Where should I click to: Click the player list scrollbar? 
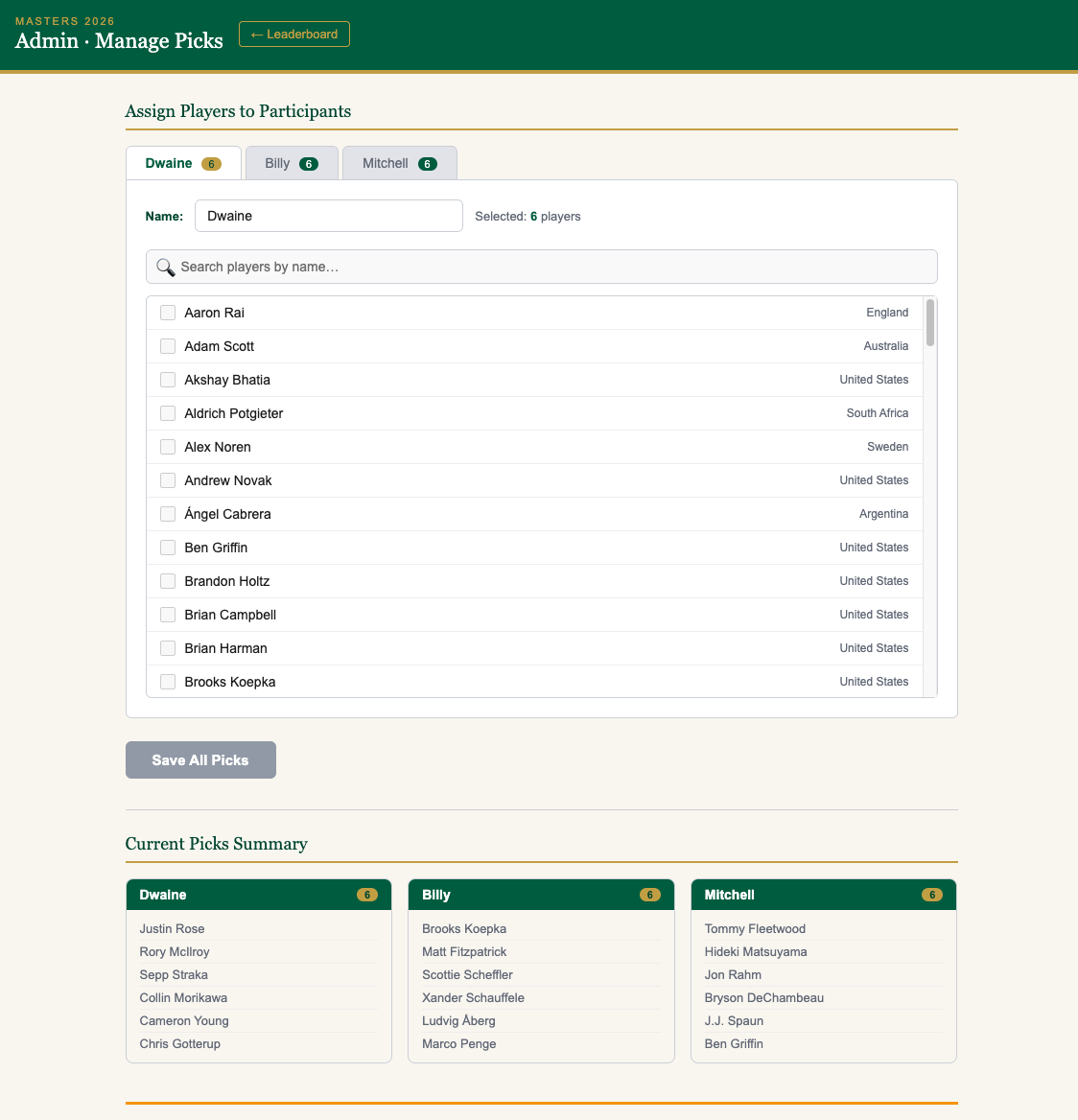[929, 323]
